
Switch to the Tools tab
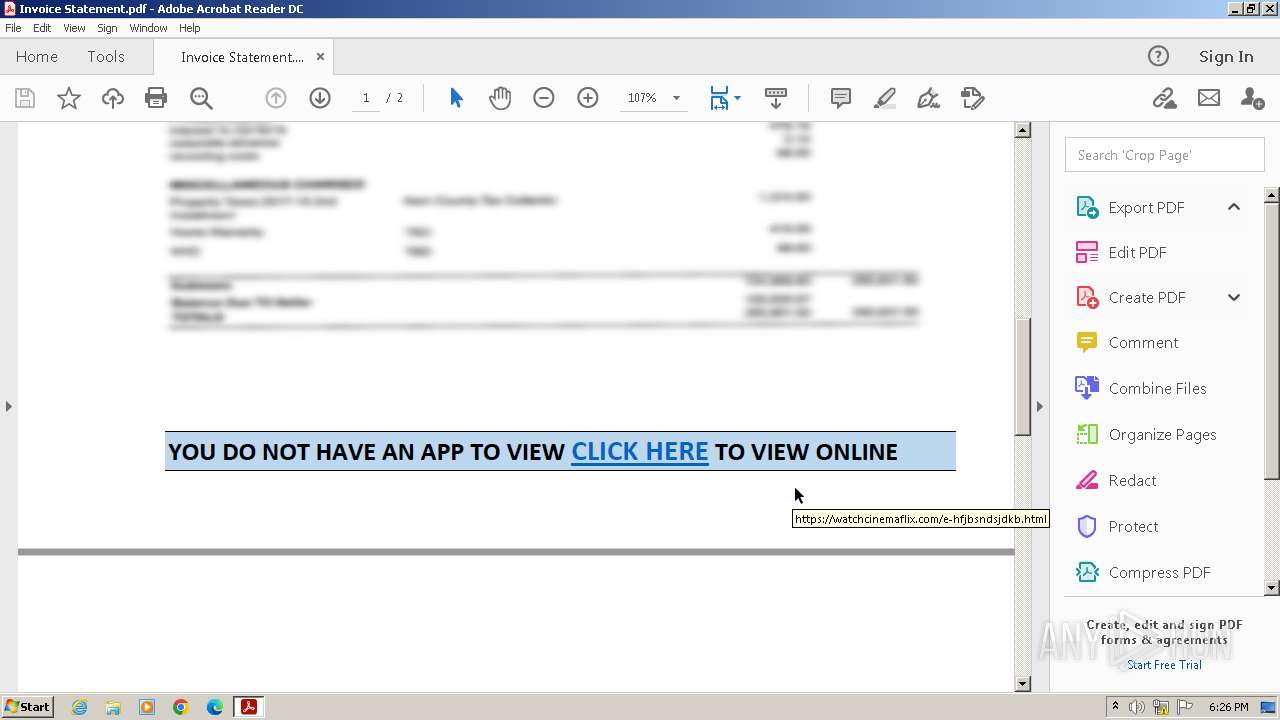pos(106,56)
